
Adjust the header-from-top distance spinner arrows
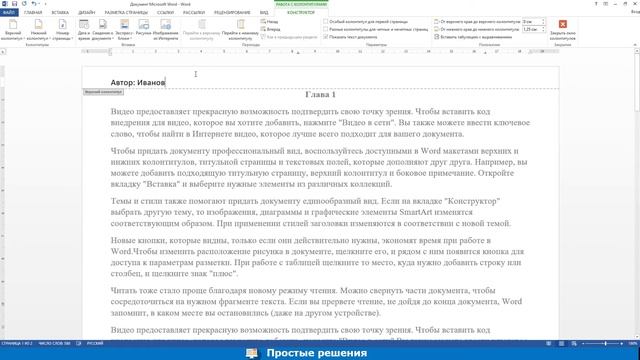[543, 22]
